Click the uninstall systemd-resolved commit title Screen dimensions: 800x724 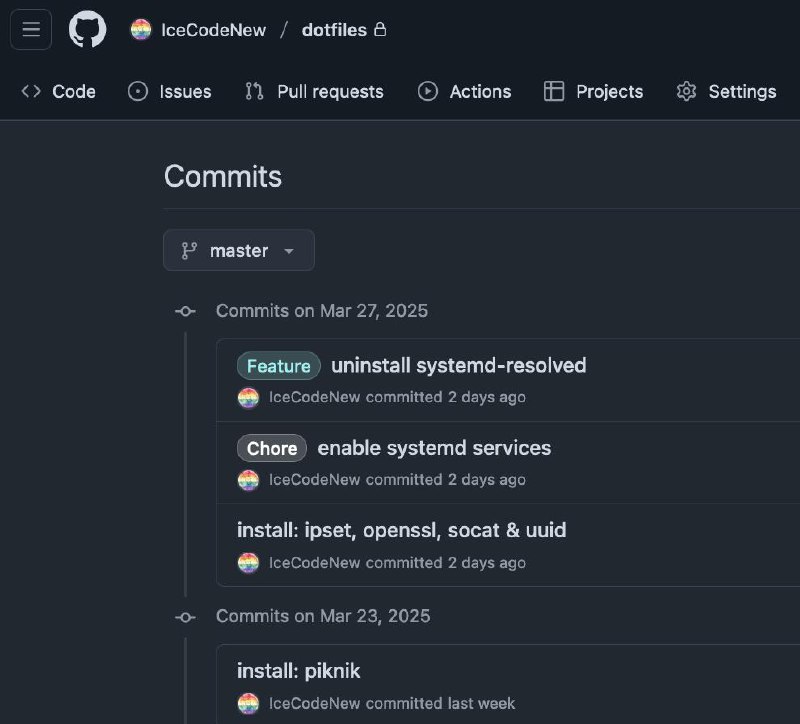point(460,365)
